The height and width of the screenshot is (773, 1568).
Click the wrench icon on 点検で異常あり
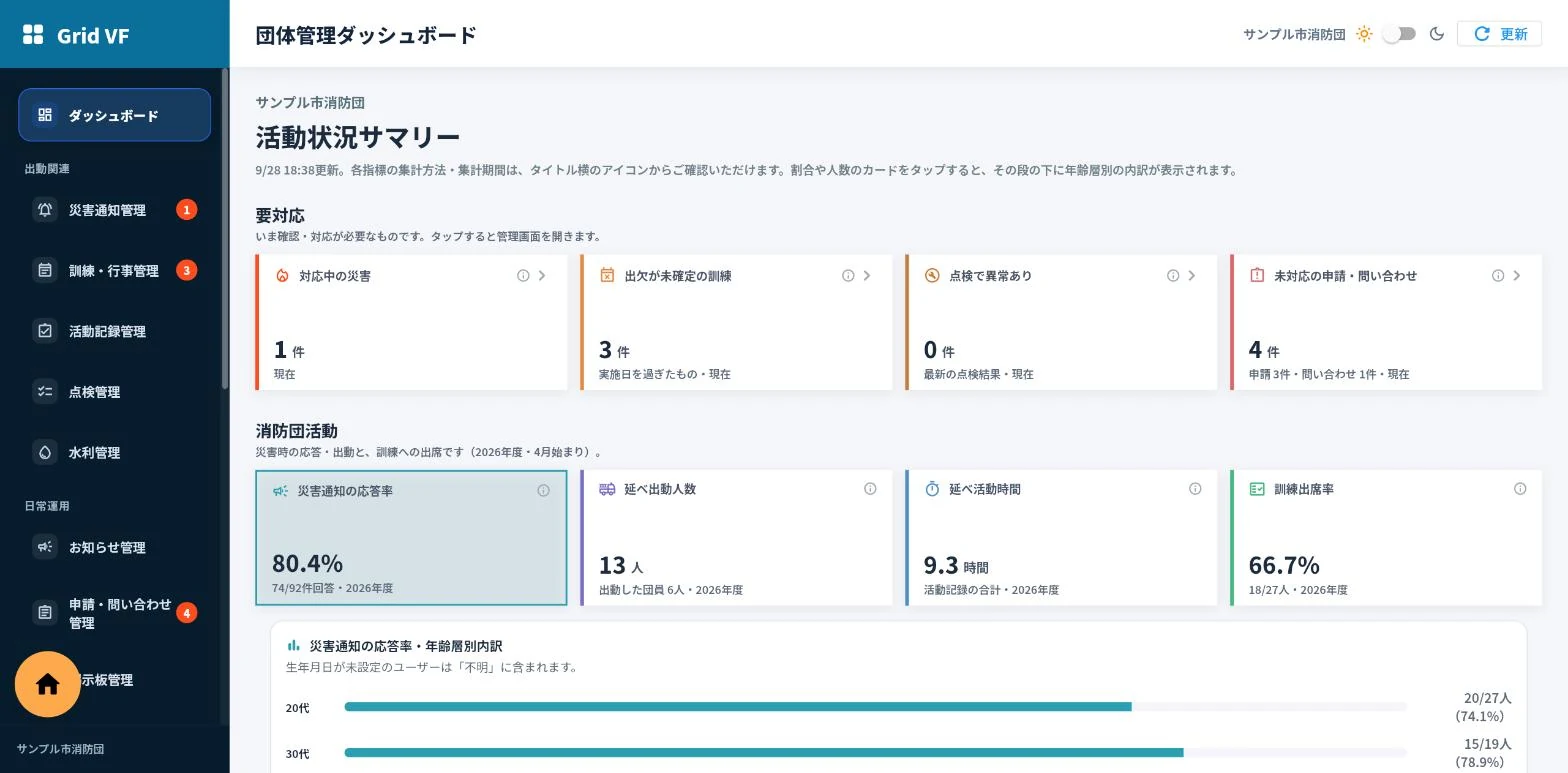coord(932,275)
